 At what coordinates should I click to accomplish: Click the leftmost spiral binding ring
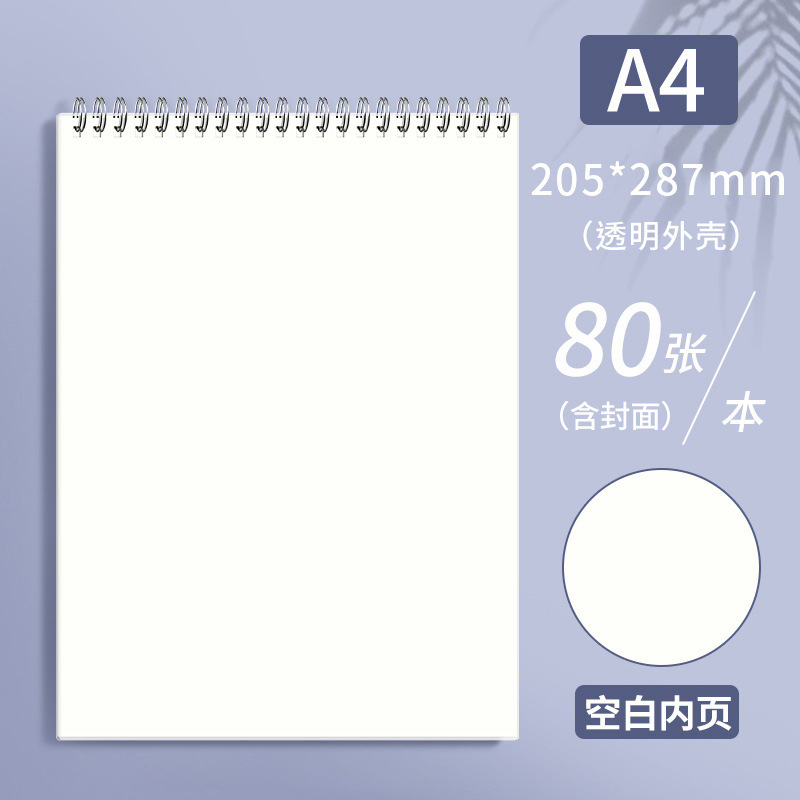tap(79, 116)
